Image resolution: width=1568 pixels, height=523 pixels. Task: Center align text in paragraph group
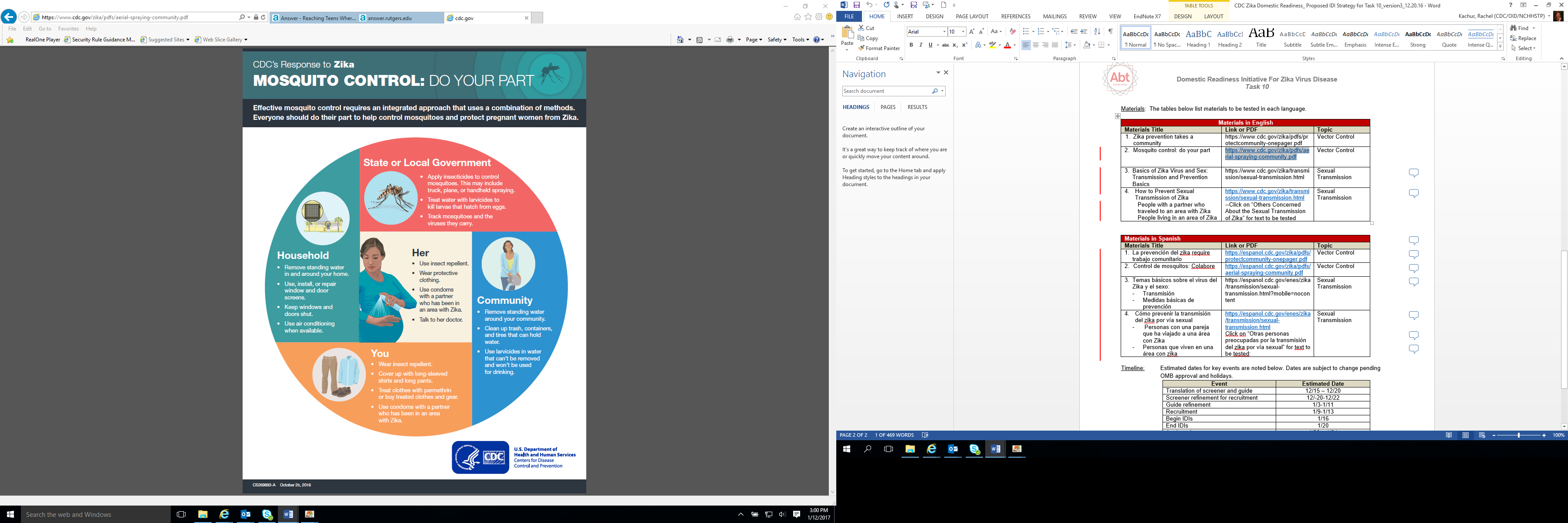(x=1035, y=45)
